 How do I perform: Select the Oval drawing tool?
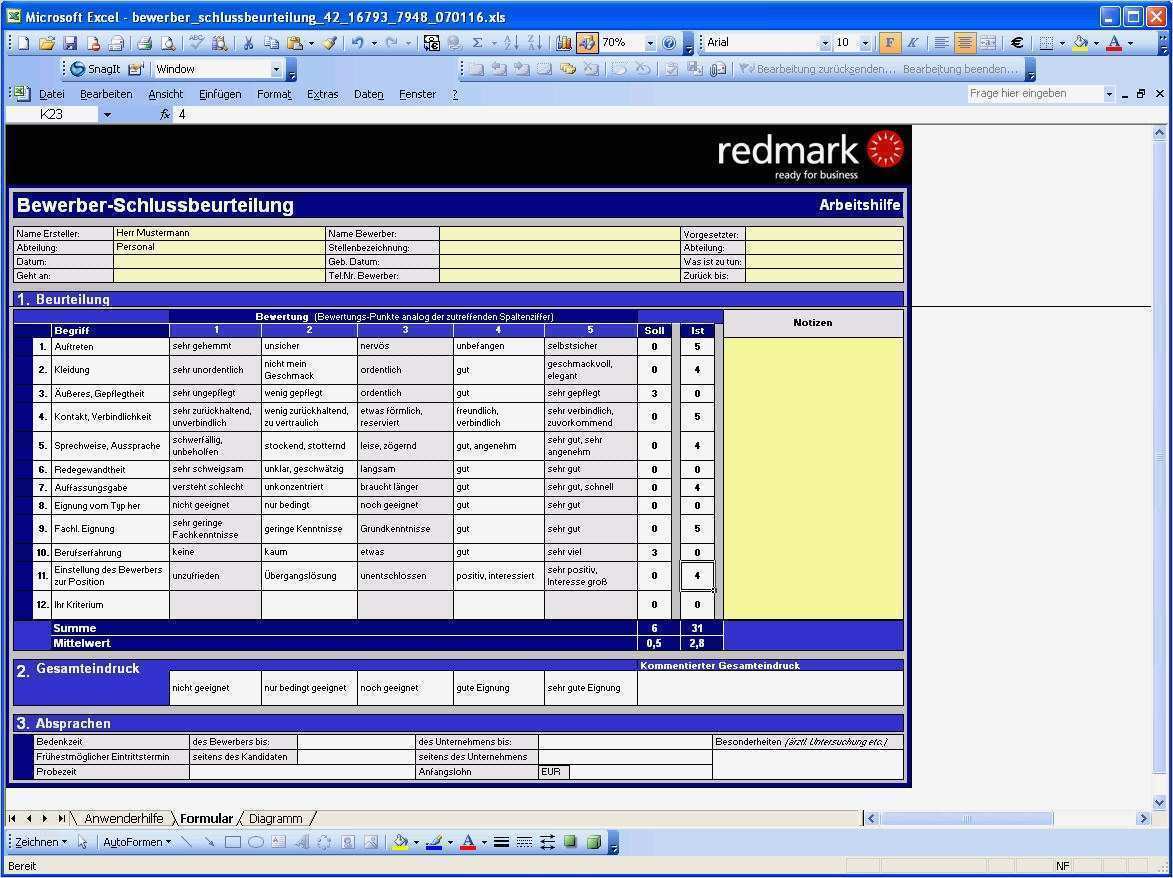[255, 842]
